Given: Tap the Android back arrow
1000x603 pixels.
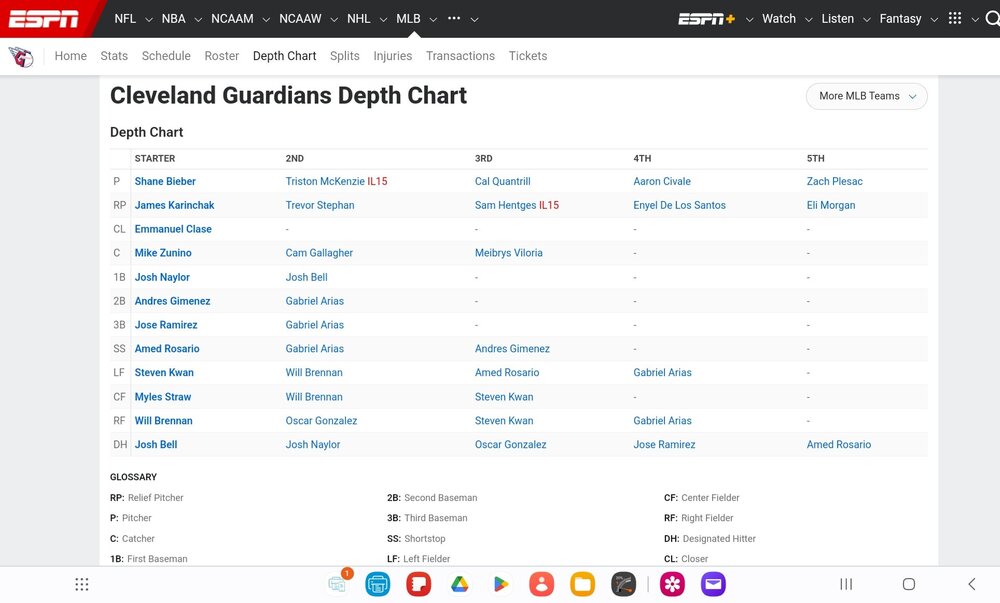Looking at the screenshot, I should click(x=971, y=585).
